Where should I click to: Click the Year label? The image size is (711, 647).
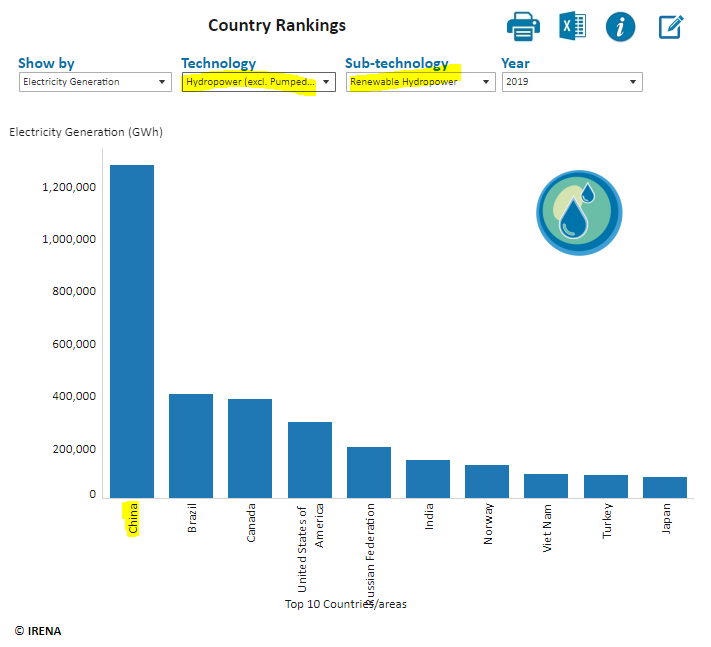[515, 63]
